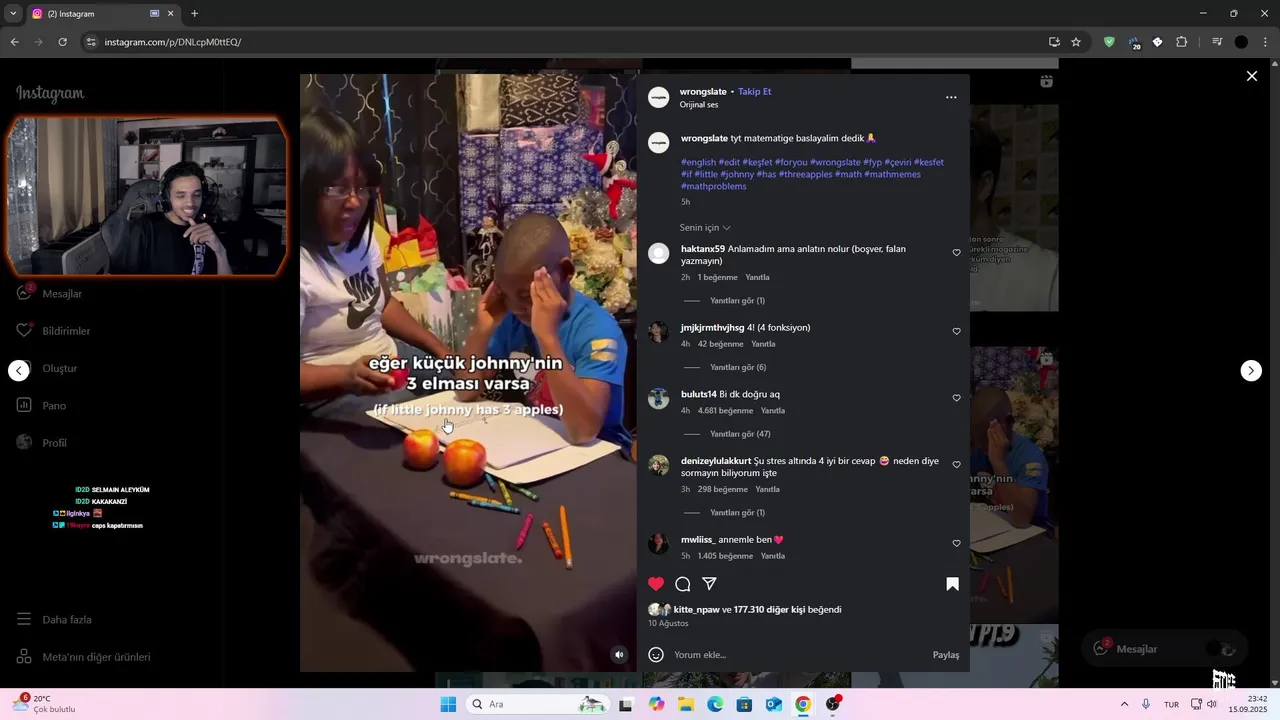Screen dimensions: 1280x720
Task: Open tab search dropdown arrow
Action: 13,14
